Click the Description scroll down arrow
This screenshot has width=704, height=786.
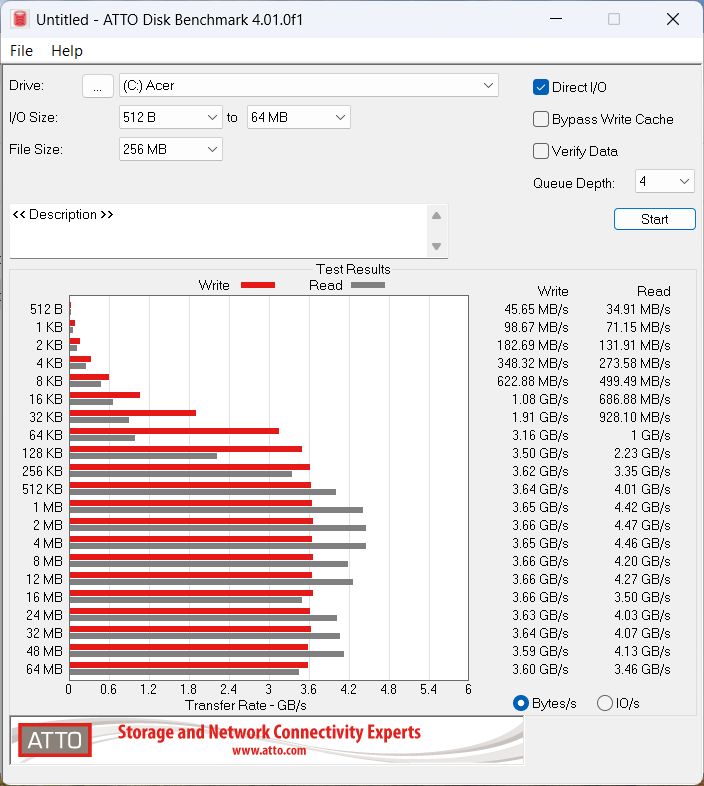(436, 246)
